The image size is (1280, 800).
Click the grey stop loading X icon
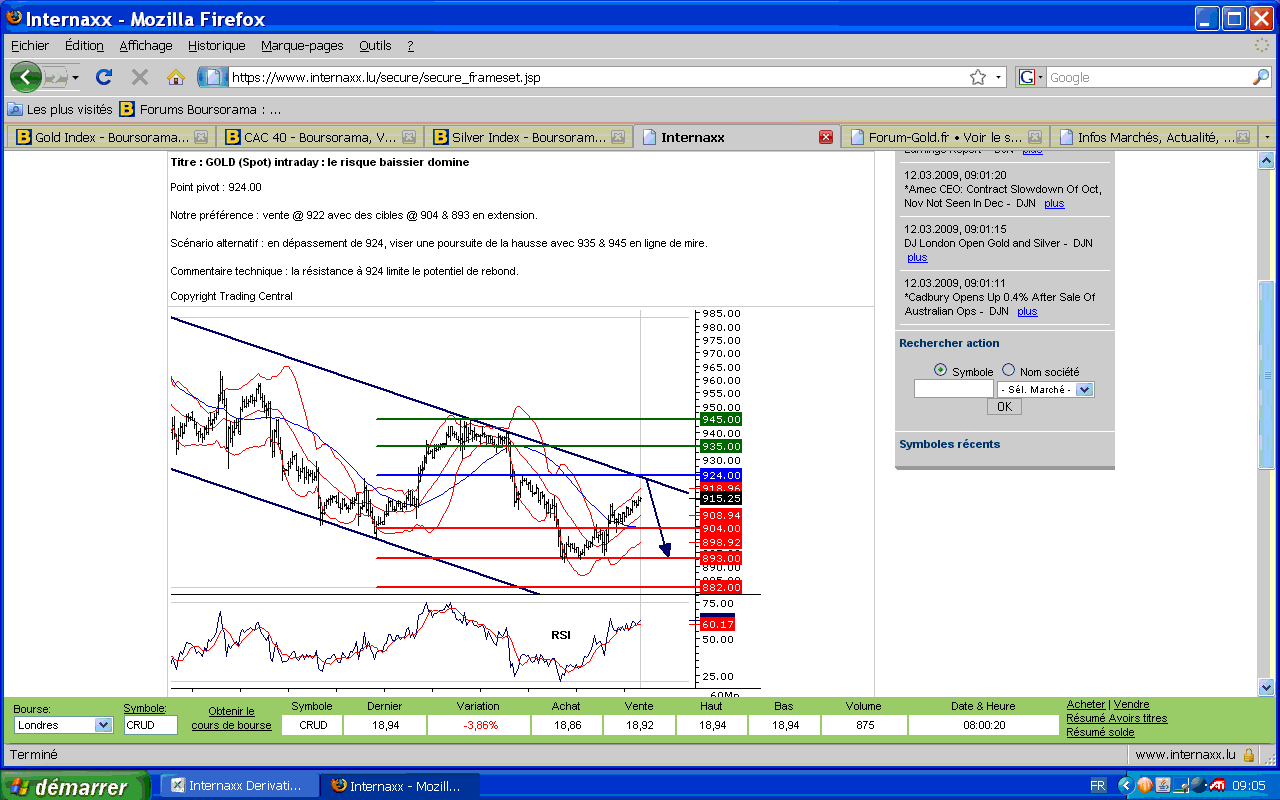[x=140, y=77]
